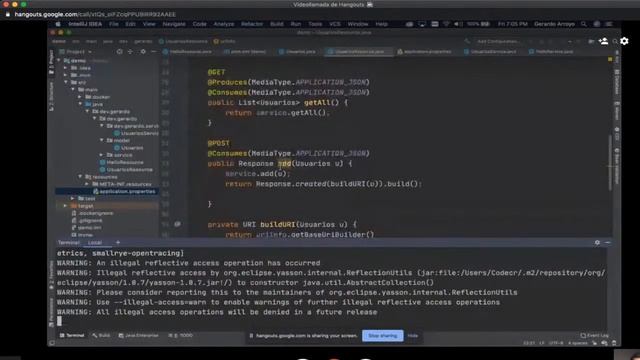640x360 pixels.
Task: Click the gutter icon beside the buildURI method
Action: tap(177, 224)
